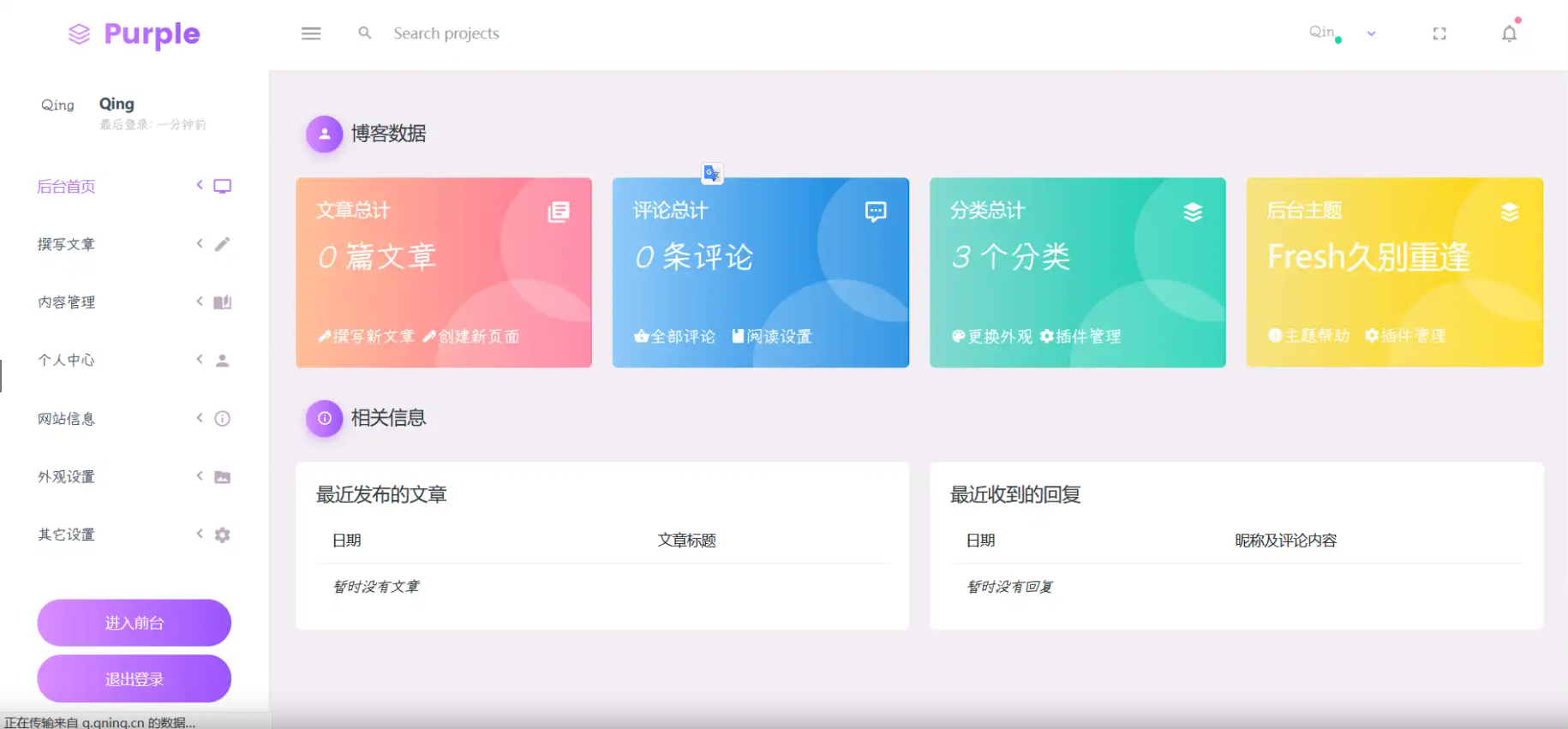Click the person icon for 个人中心
This screenshot has height=729, width=1568.
pyautogui.click(x=222, y=361)
